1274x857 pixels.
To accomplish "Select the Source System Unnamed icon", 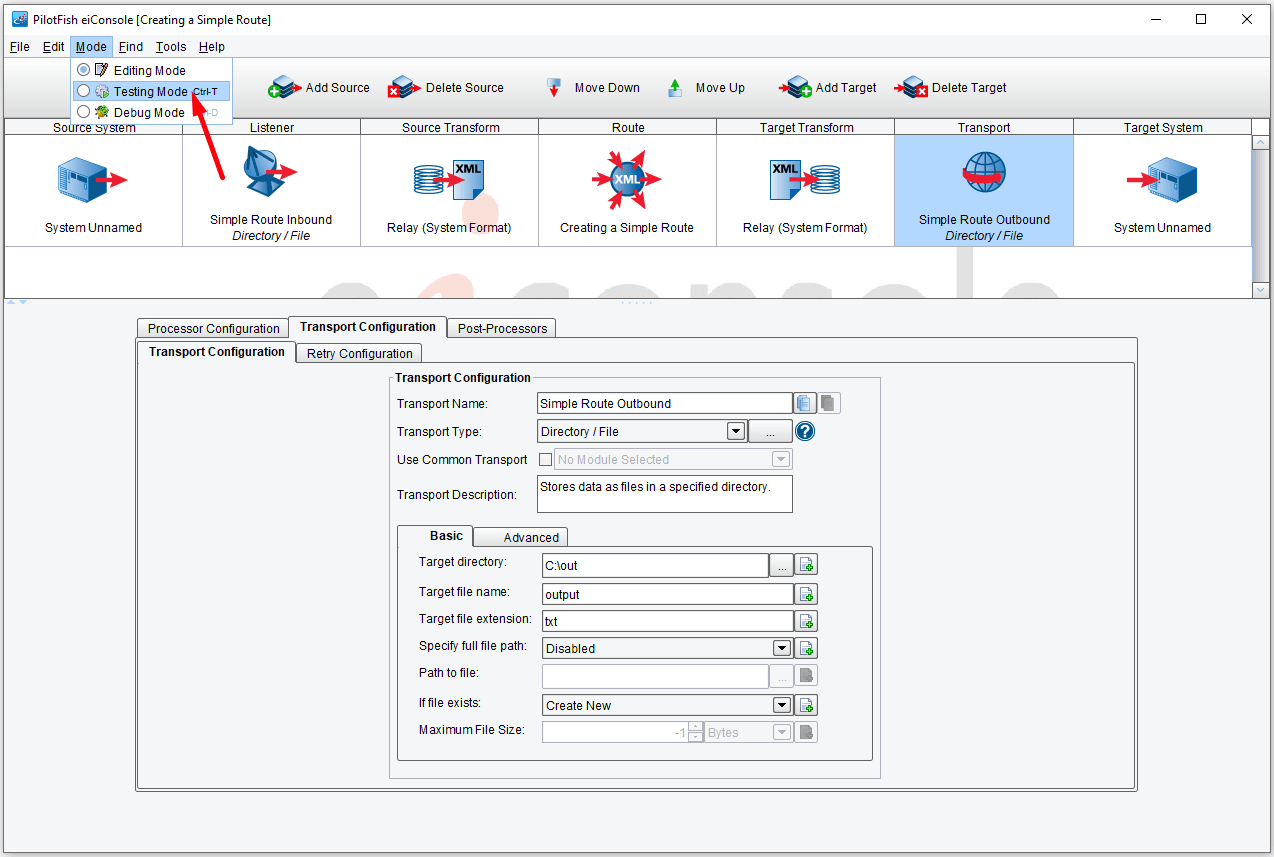I will [93, 182].
